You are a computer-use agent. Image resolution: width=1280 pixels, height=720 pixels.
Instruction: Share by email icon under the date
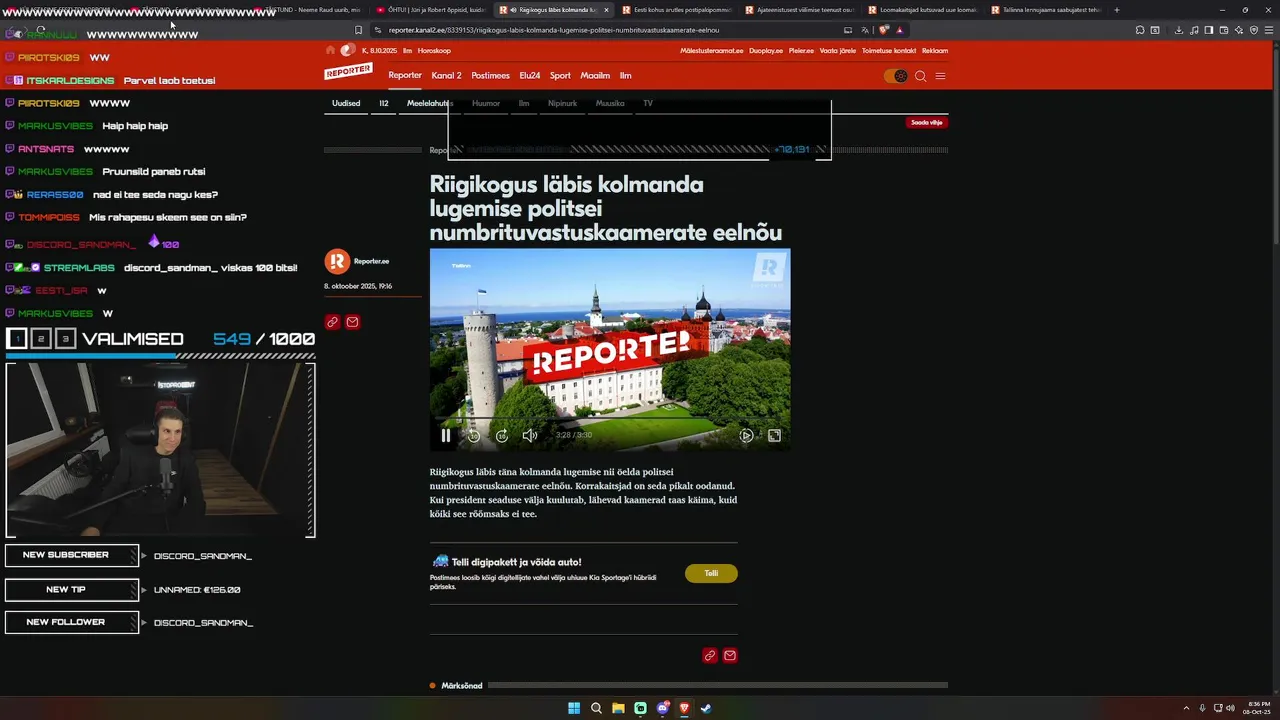352,322
